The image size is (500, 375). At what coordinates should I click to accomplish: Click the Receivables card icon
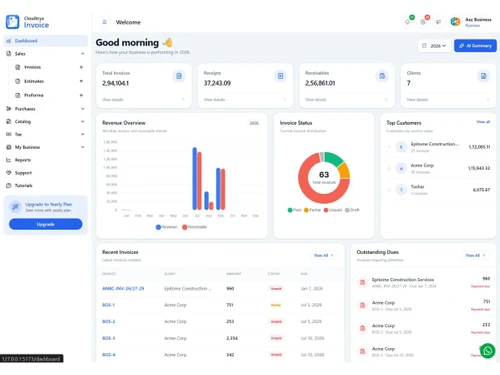[x=382, y=76]
